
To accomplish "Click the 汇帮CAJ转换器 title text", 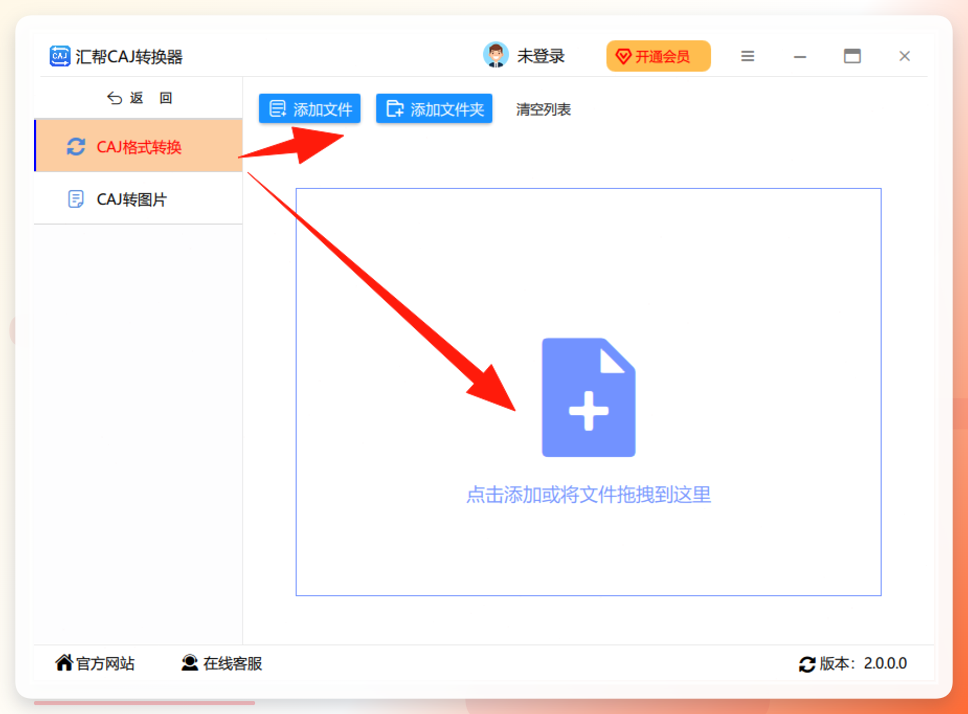I will coord(129,57).
